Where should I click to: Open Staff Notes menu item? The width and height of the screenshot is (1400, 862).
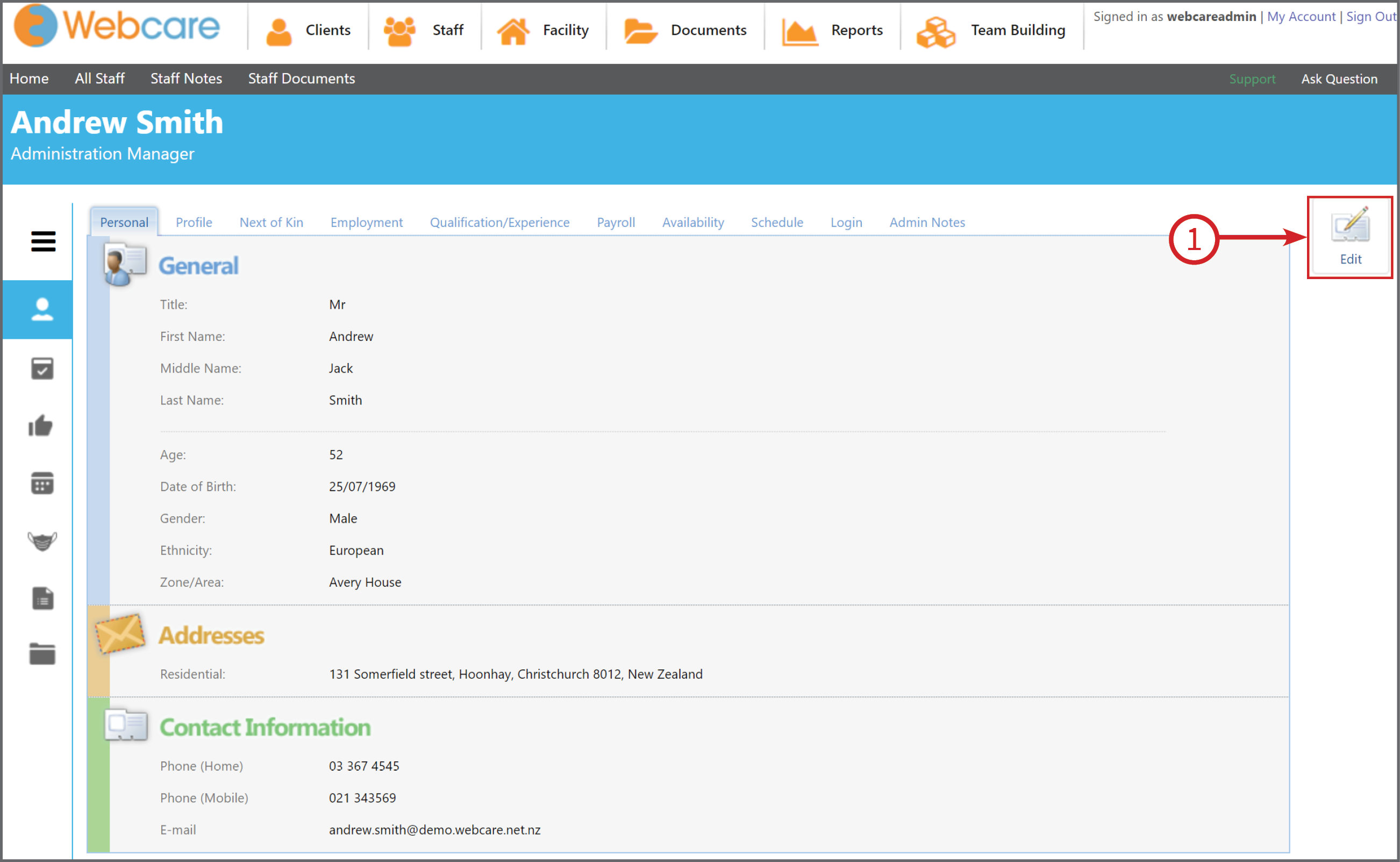(x=187, y=79)
